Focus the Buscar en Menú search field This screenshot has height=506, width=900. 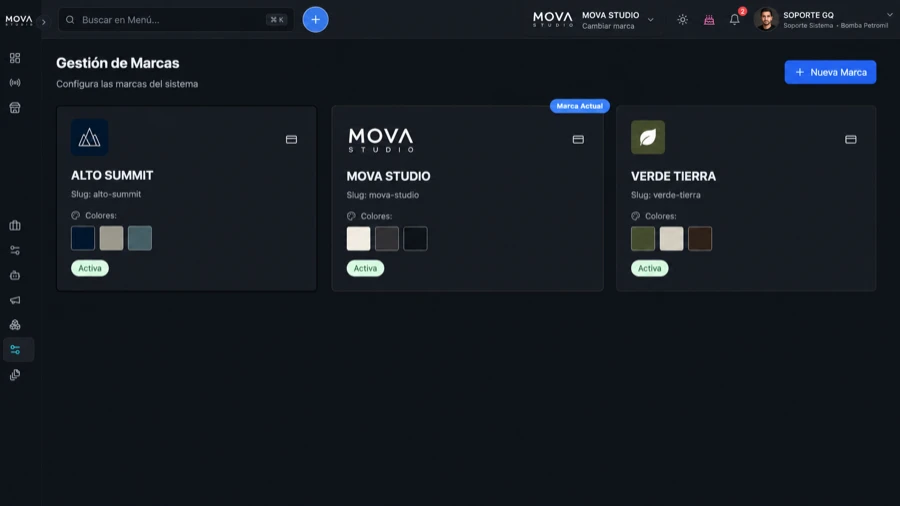(176, 20)
